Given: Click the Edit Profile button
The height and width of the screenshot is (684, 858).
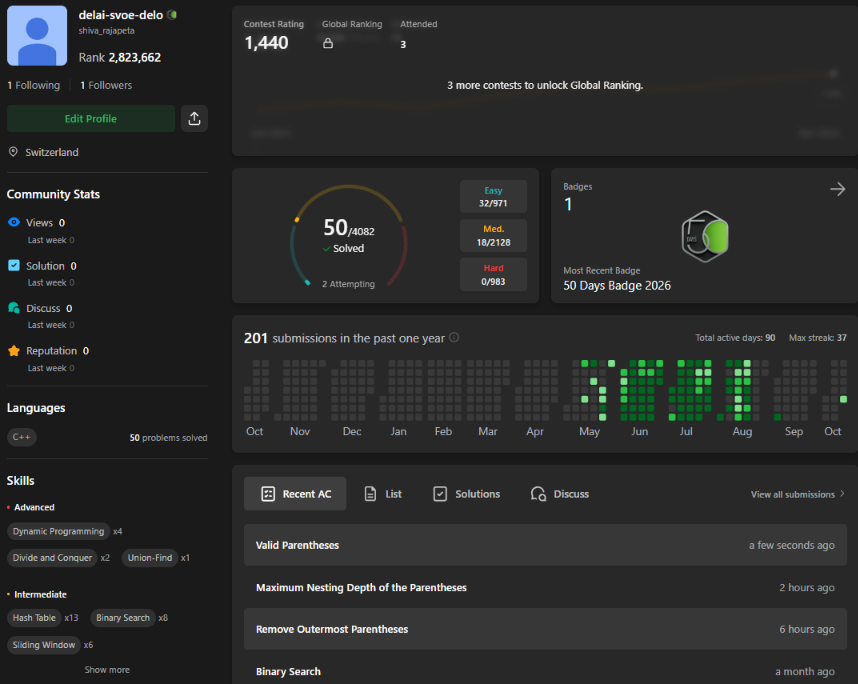Looking at the screenshot, I should [x=91, y=119].
